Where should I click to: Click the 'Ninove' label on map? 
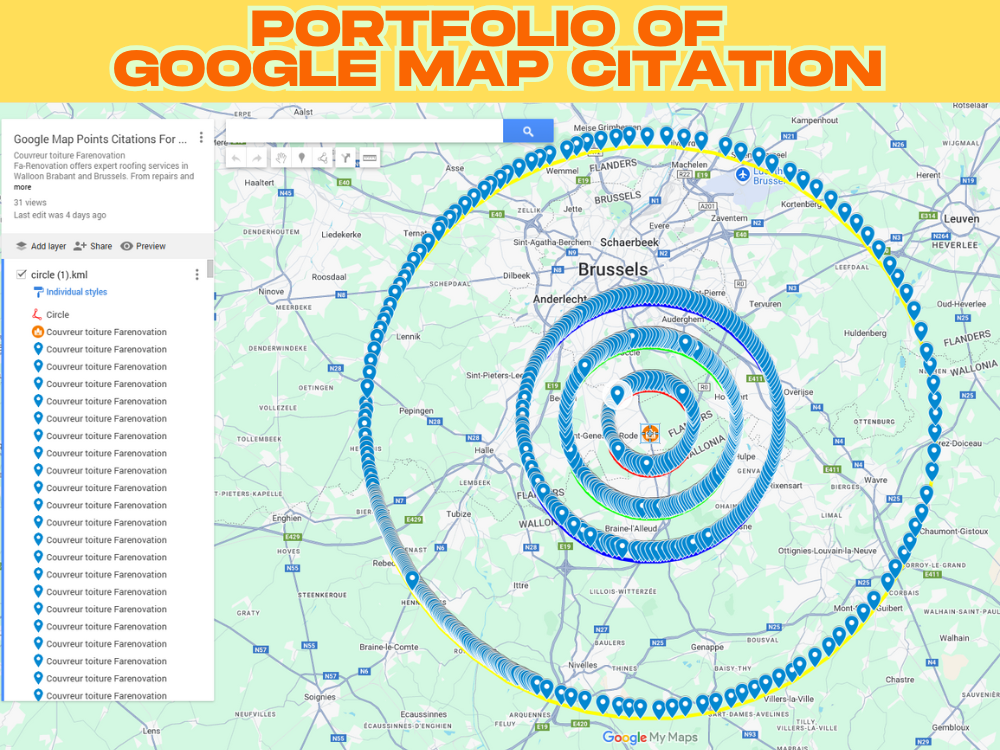click(271, 291)
